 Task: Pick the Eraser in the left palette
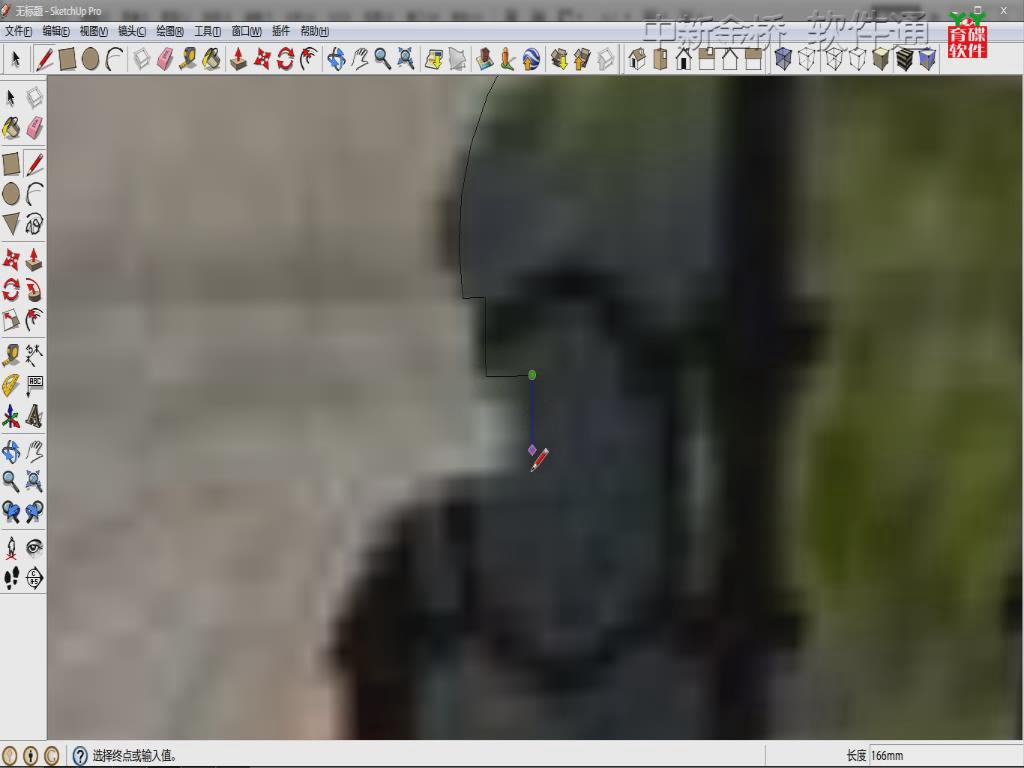click(x=35, y=128)
